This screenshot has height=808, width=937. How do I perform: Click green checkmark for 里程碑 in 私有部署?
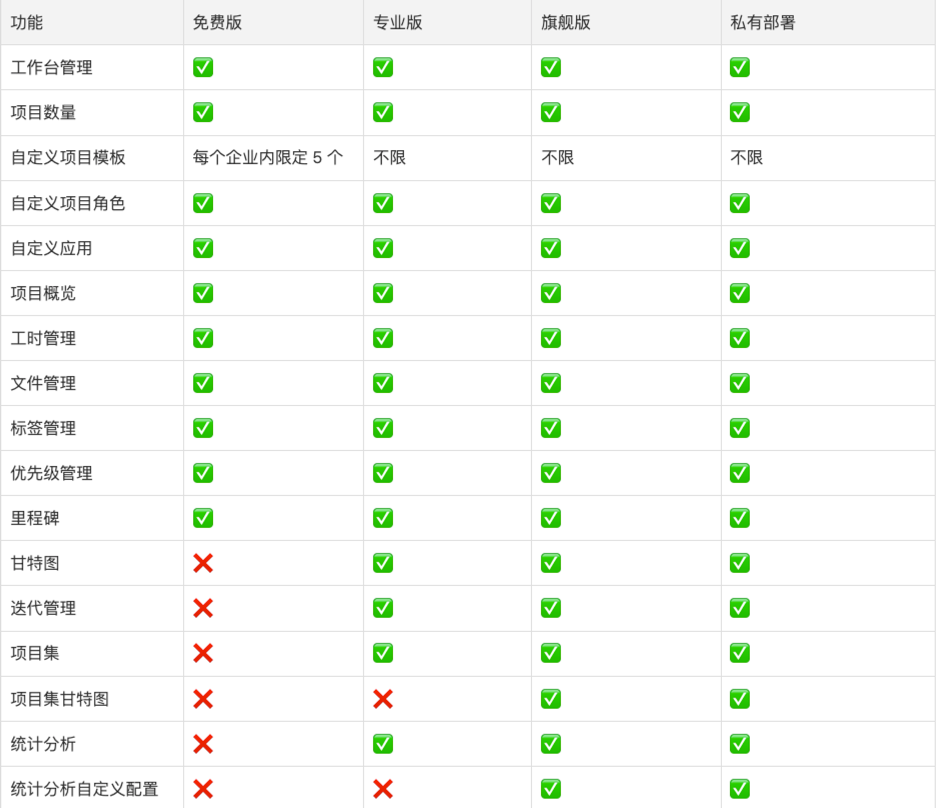pyautogui.click(x=740, y=518)
